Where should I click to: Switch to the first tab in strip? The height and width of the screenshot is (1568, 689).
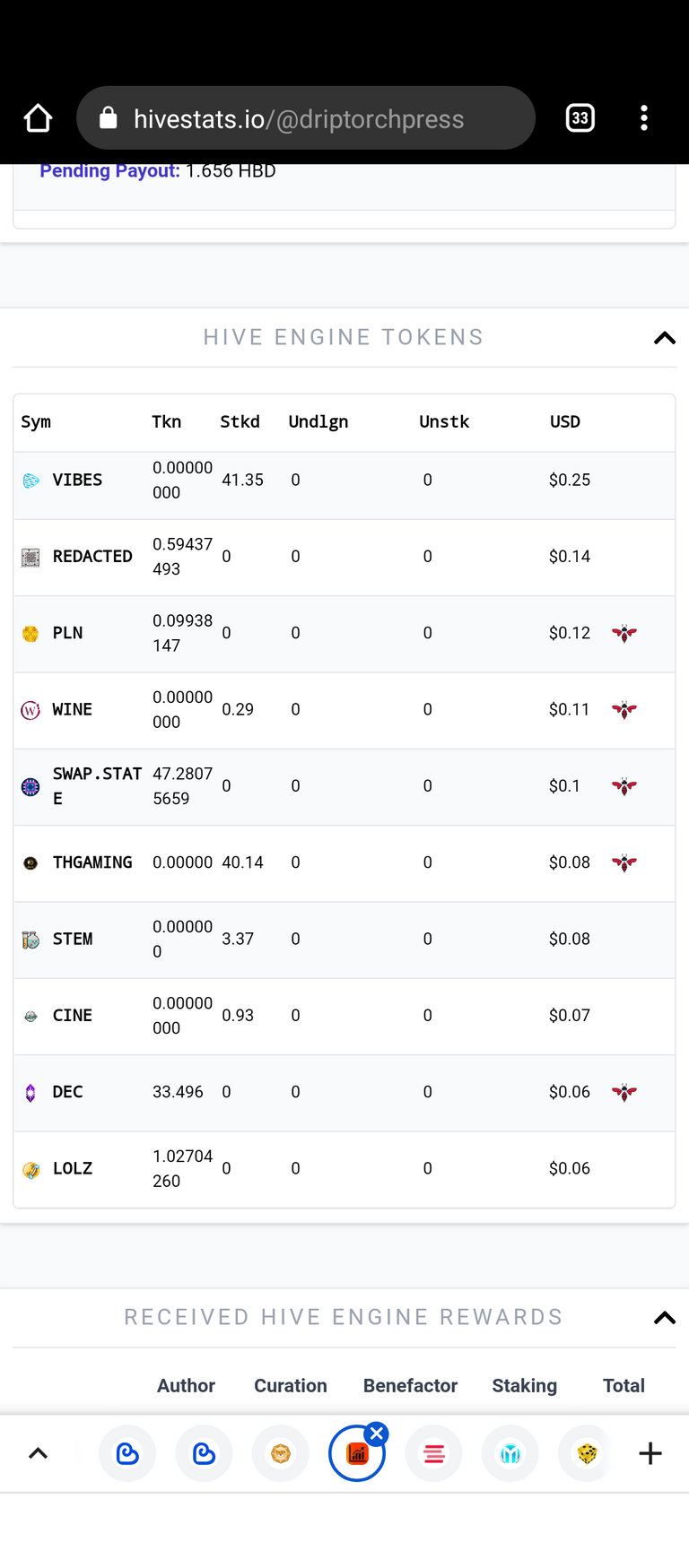coord(127,1453)
